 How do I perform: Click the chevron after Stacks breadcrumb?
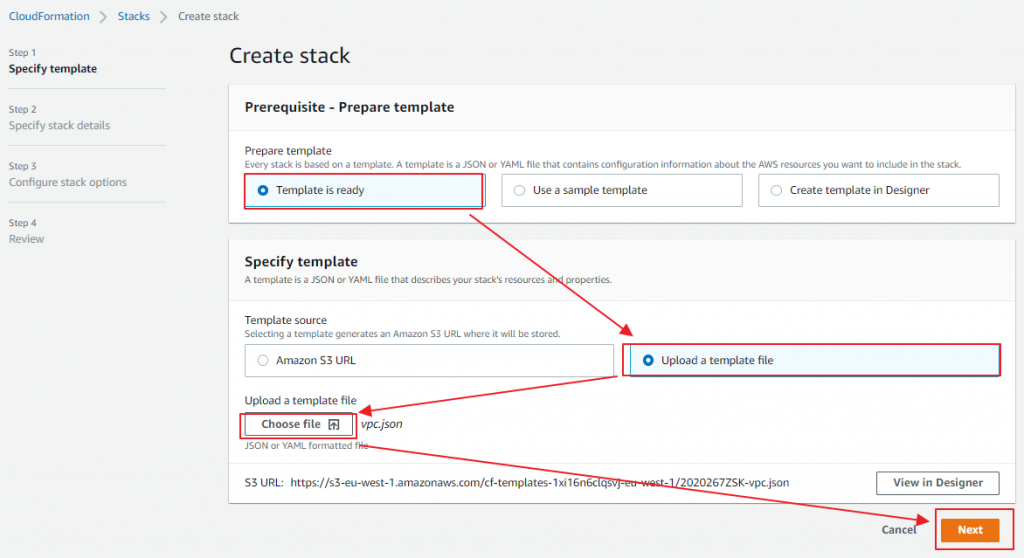coord(164,17)
